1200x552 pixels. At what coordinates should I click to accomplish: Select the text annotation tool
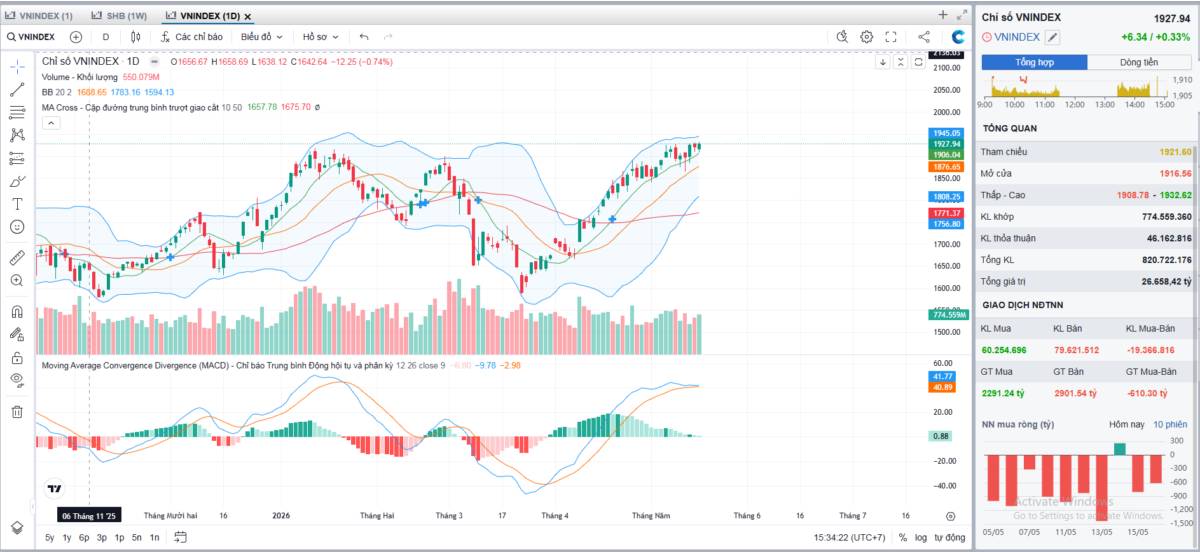17,204
